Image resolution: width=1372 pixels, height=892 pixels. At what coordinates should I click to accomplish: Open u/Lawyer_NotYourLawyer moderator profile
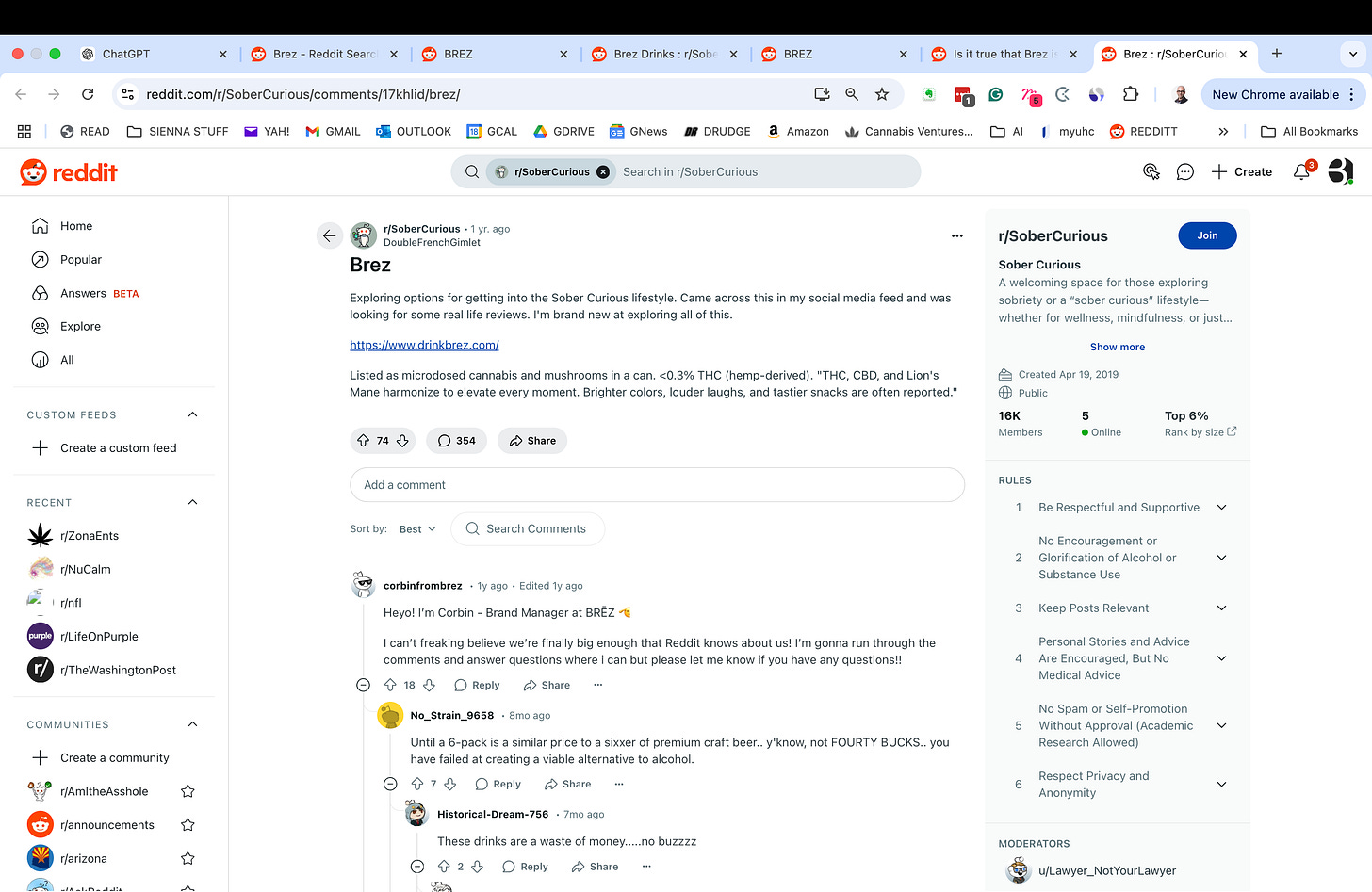click(x=1107, y=870)
